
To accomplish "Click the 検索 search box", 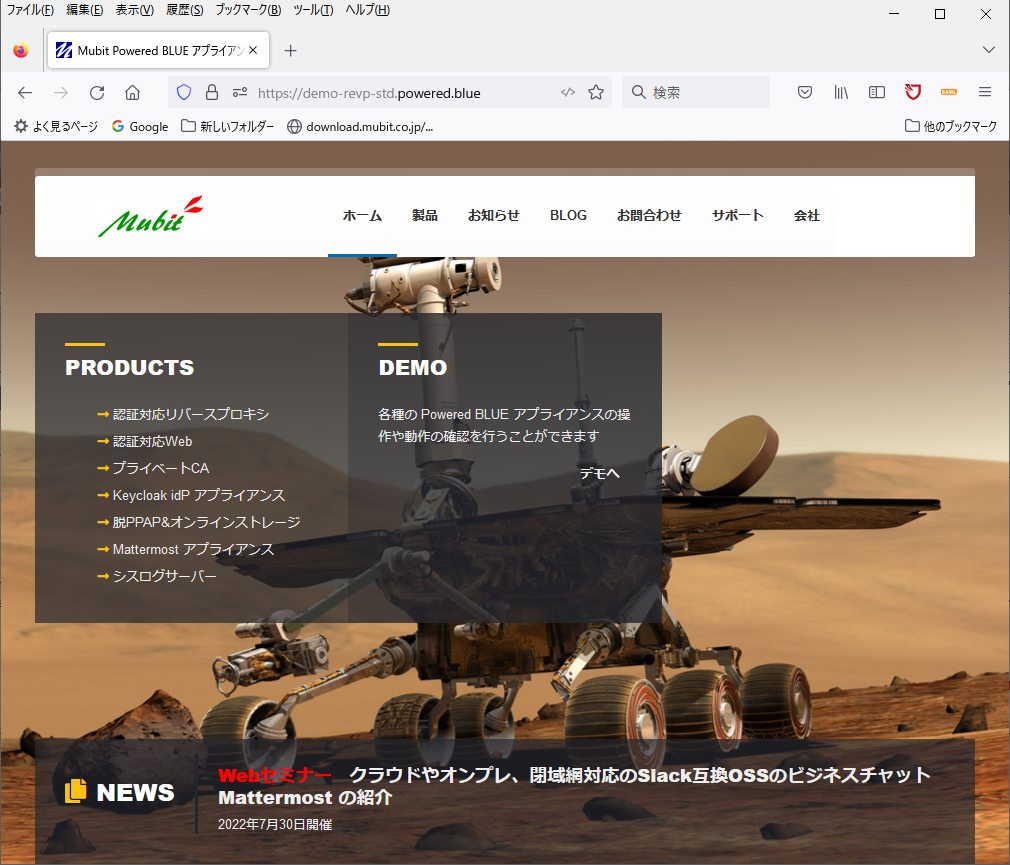I will pyautogui.click(x=696, y=92).
